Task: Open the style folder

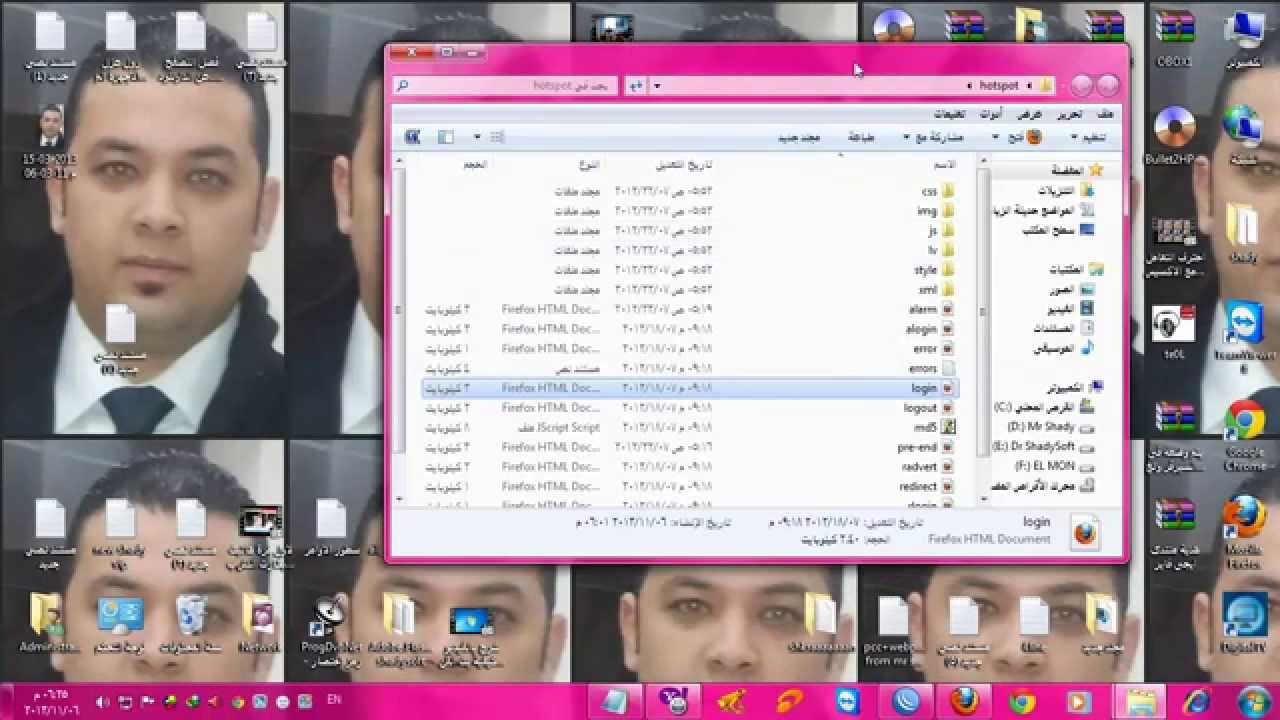Action: coord(935,270)
